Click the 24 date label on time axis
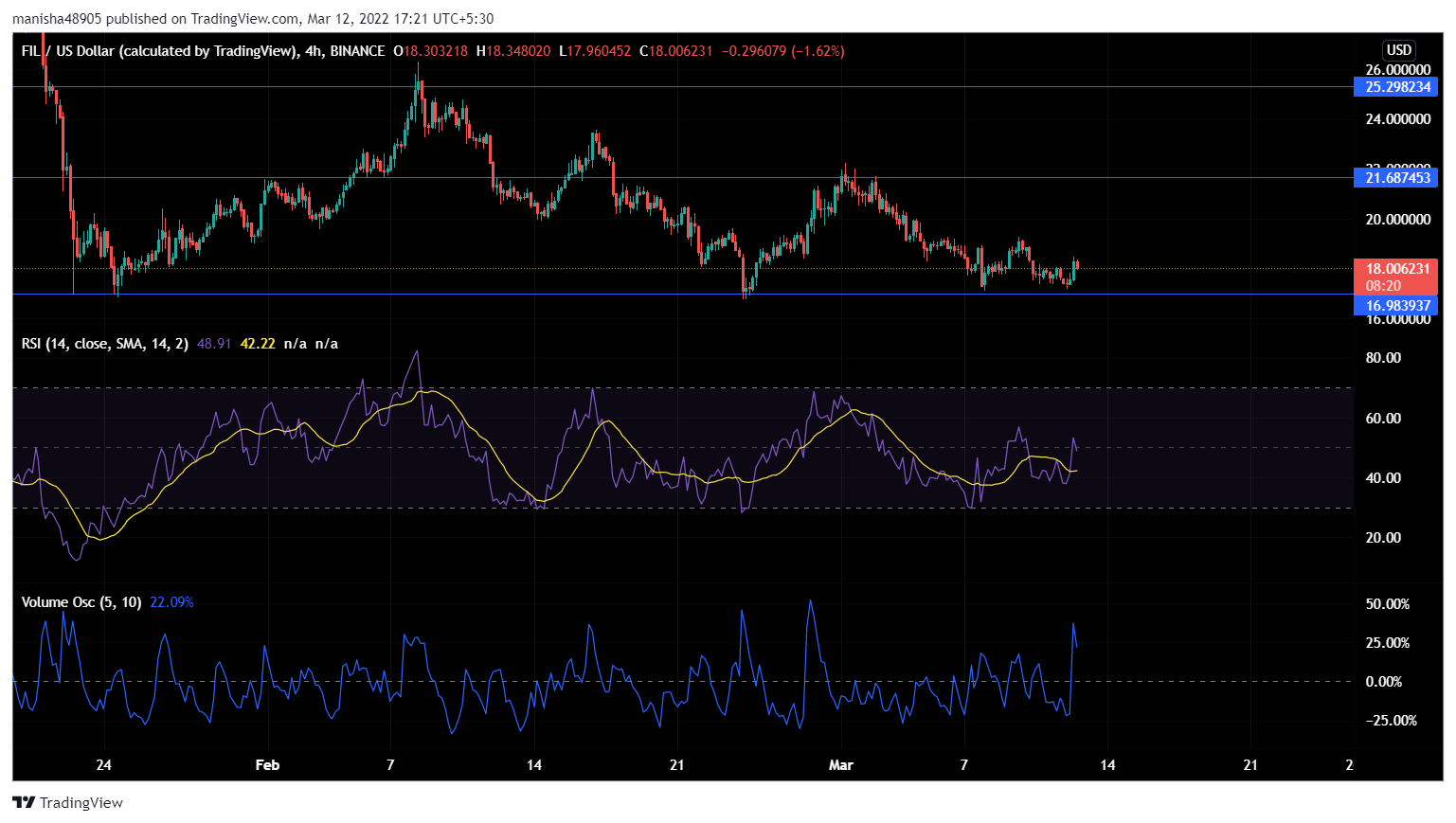Image resolution: width=1456 pixels, height=823 pixels. (x=104, y=765)
